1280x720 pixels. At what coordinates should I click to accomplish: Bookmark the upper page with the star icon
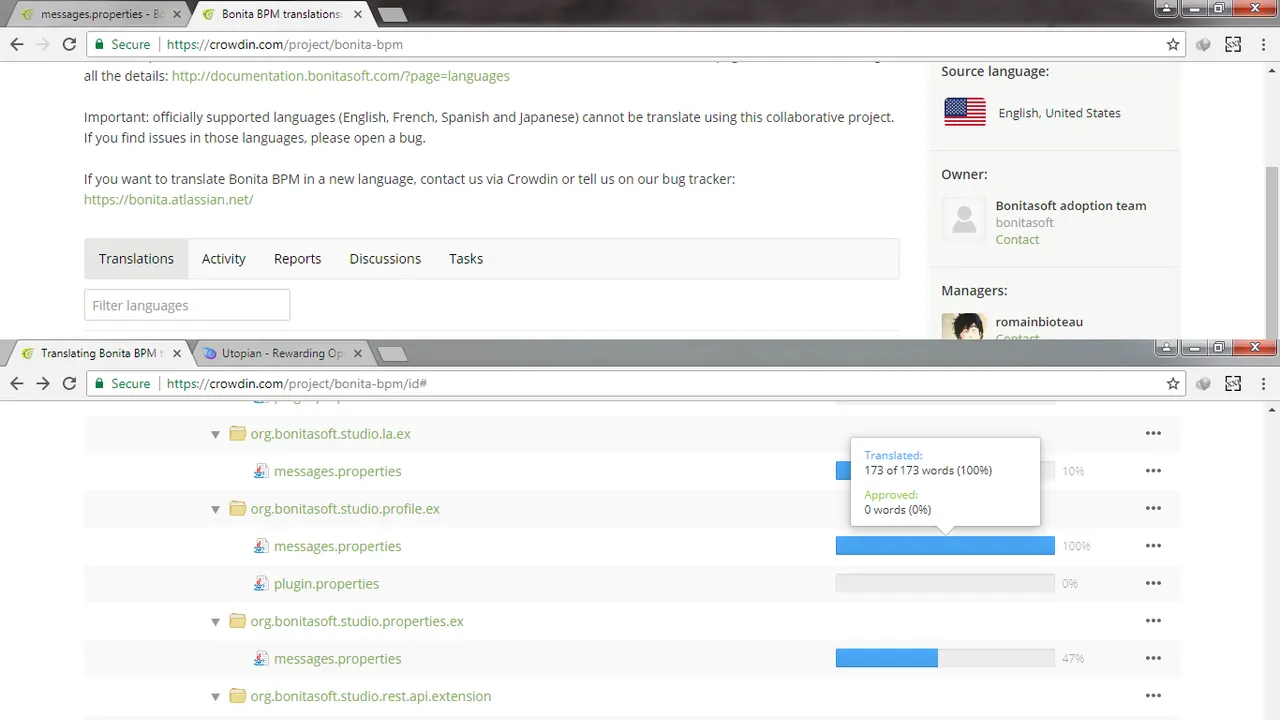click(1173, 44)
